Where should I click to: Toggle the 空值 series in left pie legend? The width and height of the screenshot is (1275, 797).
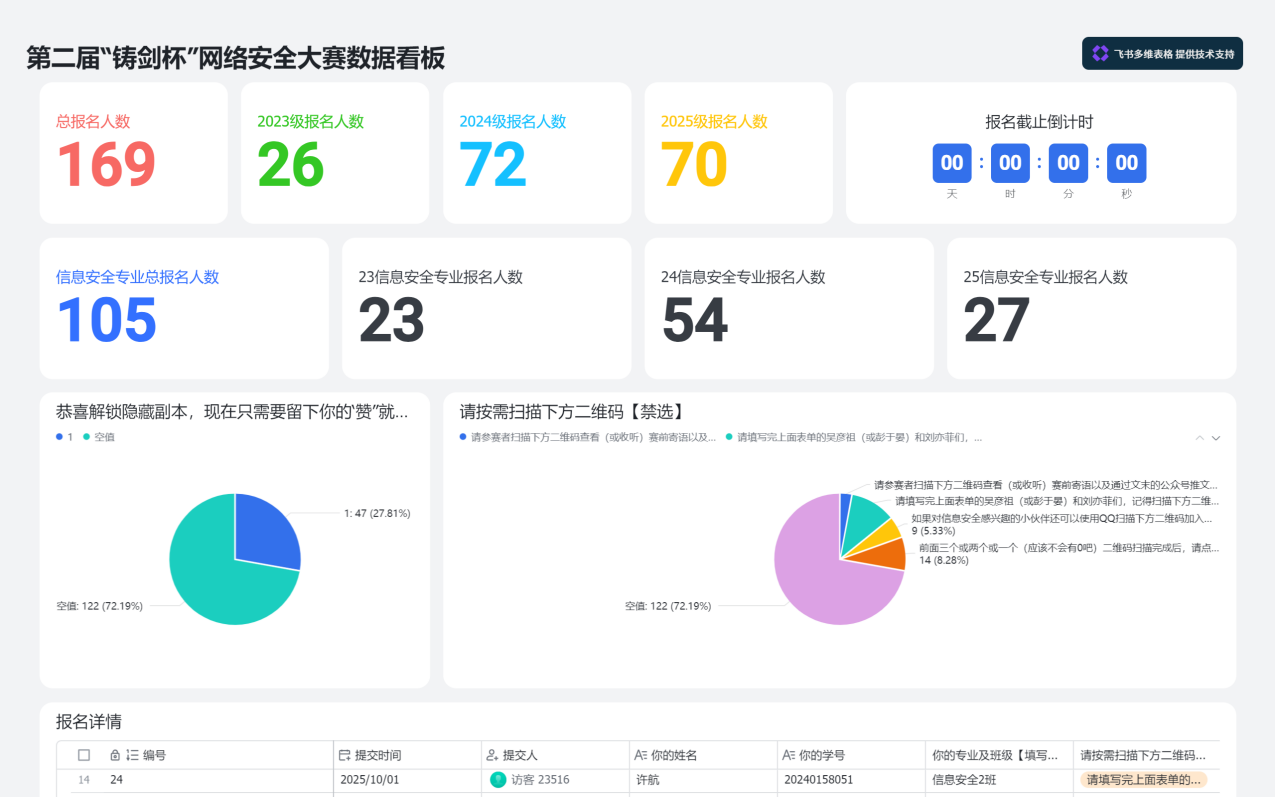click(100, 437)
